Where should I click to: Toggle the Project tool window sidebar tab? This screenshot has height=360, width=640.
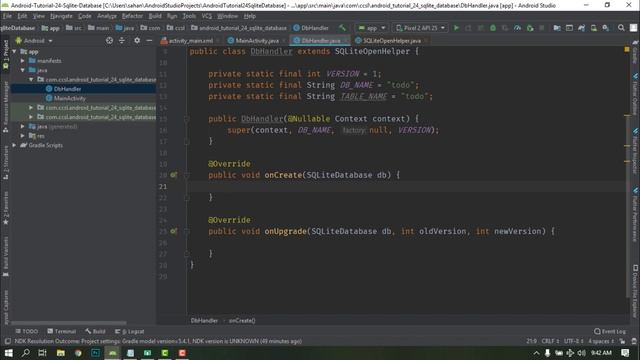(x=5, y=54)
